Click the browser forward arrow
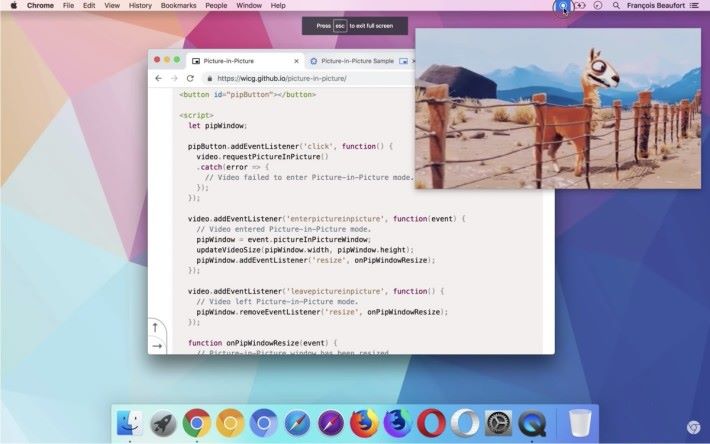This screenshot has height=444, width=710. 174,78
